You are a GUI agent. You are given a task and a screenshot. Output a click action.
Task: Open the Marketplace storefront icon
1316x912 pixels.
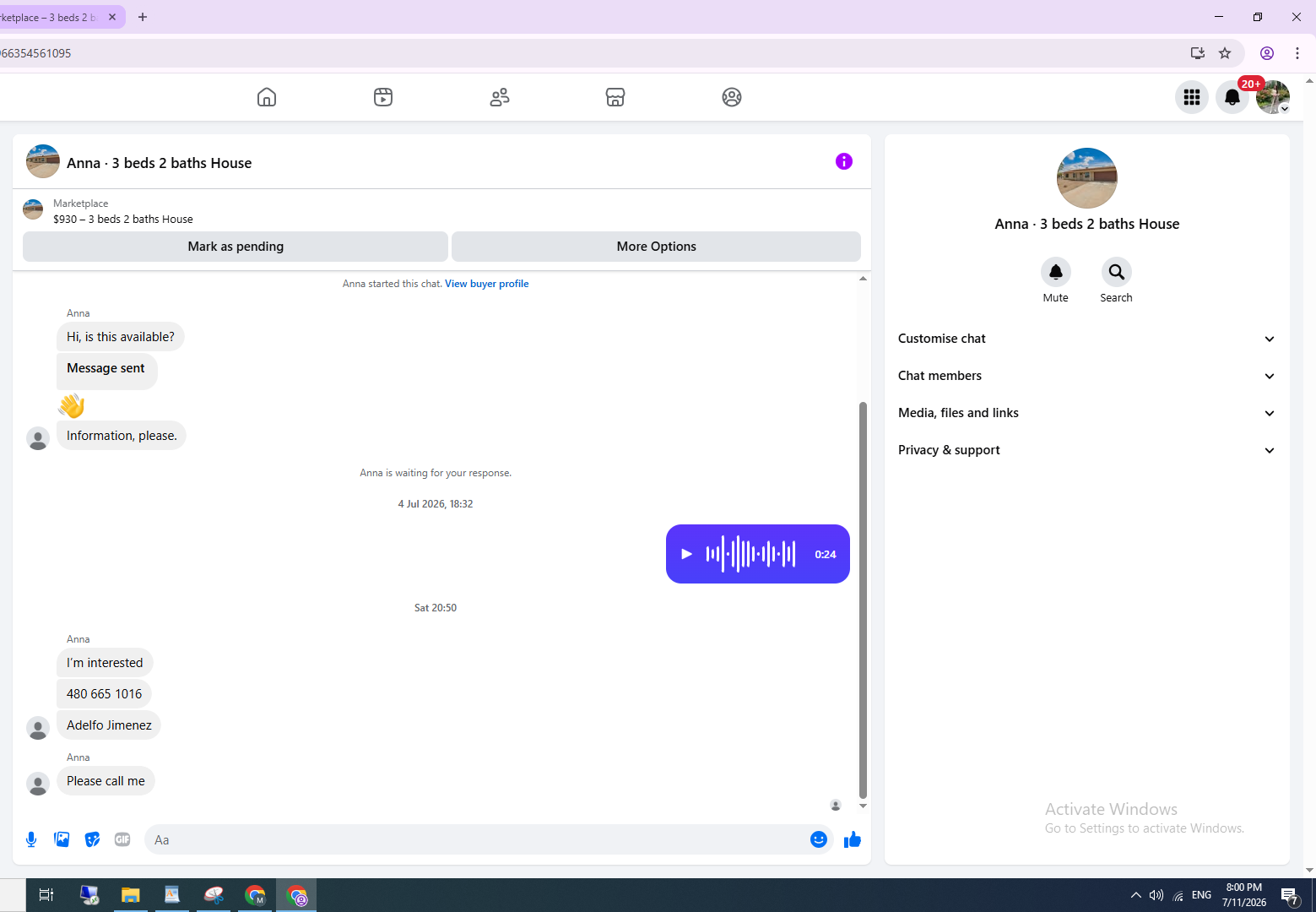(x=615, y=97)
